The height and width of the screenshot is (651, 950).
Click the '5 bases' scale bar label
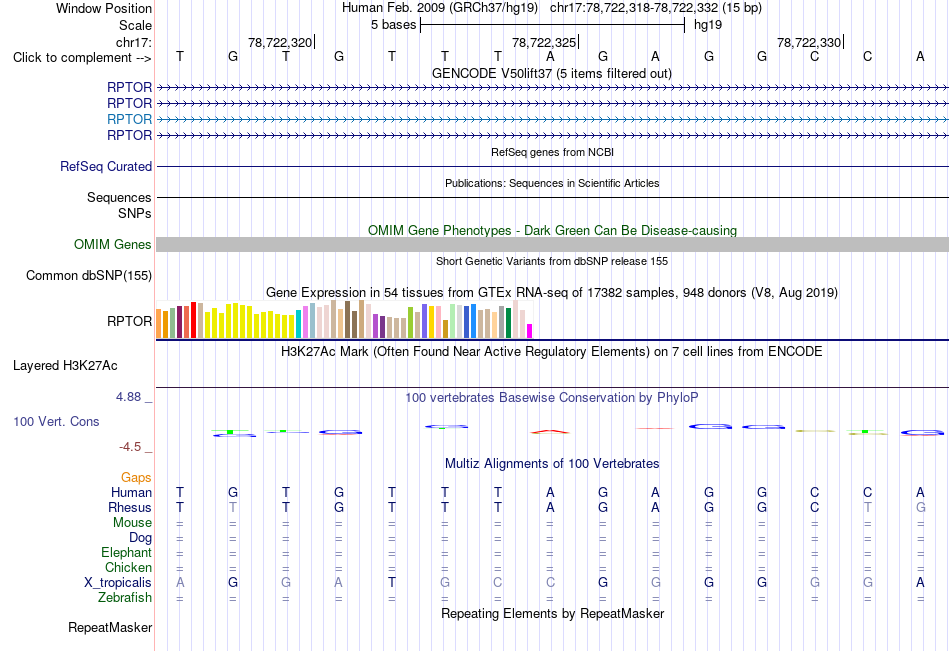[x=394, y=25]
